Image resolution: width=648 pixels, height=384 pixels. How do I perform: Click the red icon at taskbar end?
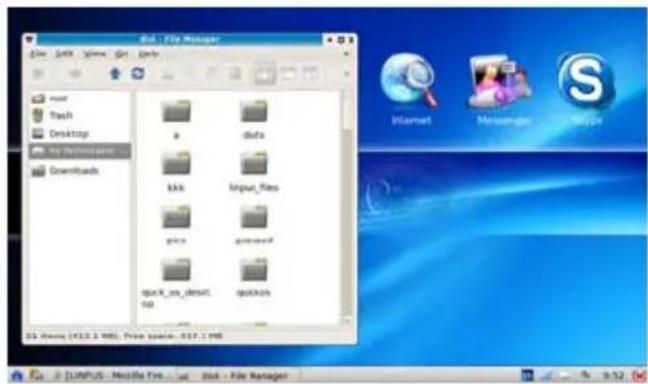pyautogui.click(x=639, y=376)
